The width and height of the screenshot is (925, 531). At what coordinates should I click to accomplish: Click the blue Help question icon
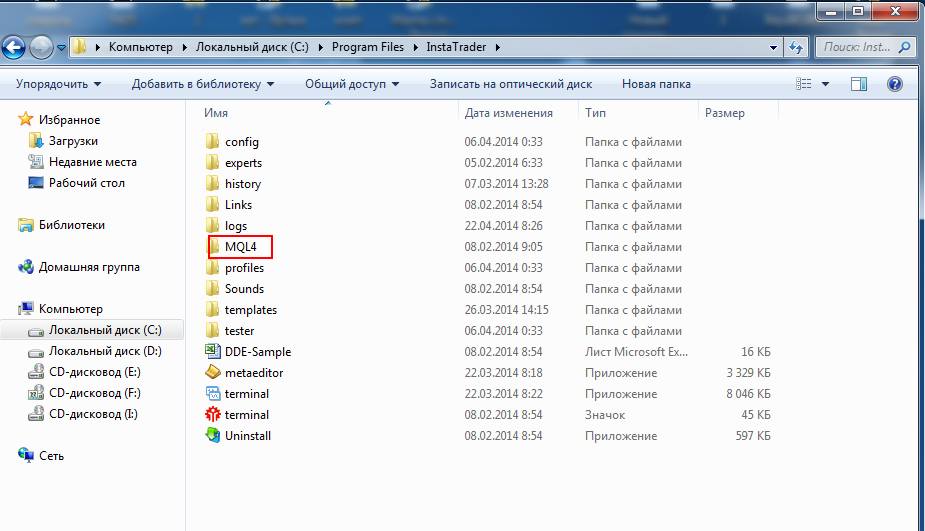tap(894, 84)
